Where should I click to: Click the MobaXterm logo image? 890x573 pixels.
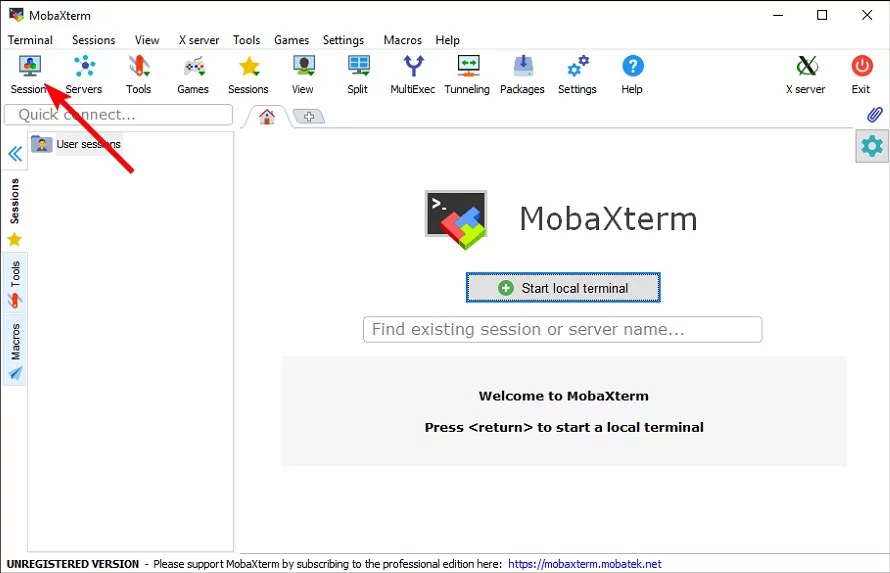point(456,220)
